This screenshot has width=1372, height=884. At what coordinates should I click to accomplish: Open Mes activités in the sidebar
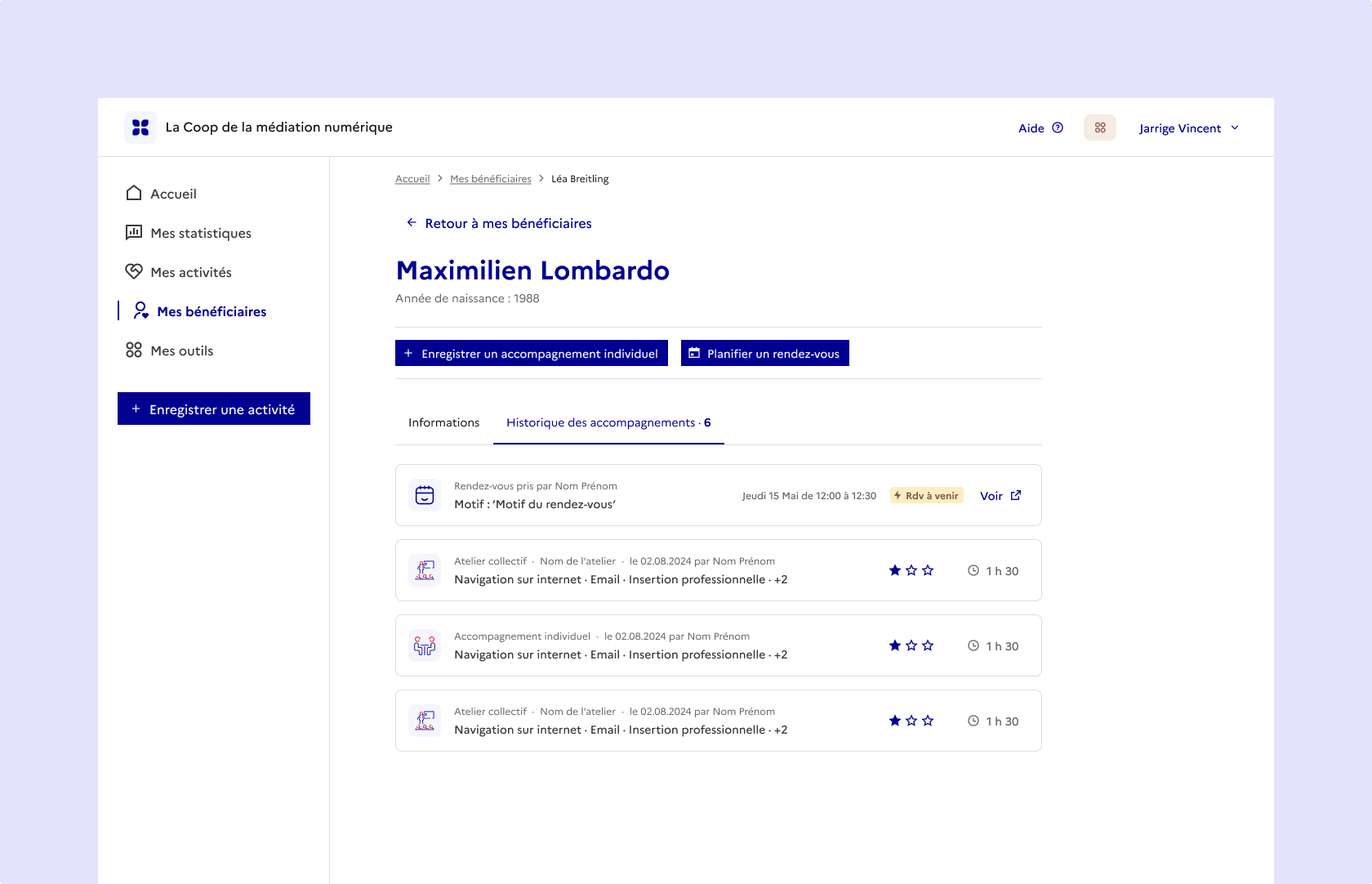pos(190,272)
